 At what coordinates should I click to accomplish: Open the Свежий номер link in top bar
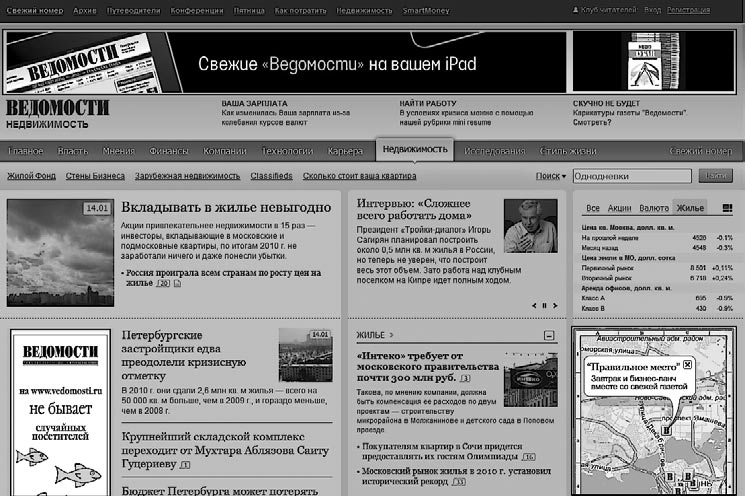point(35,10)
